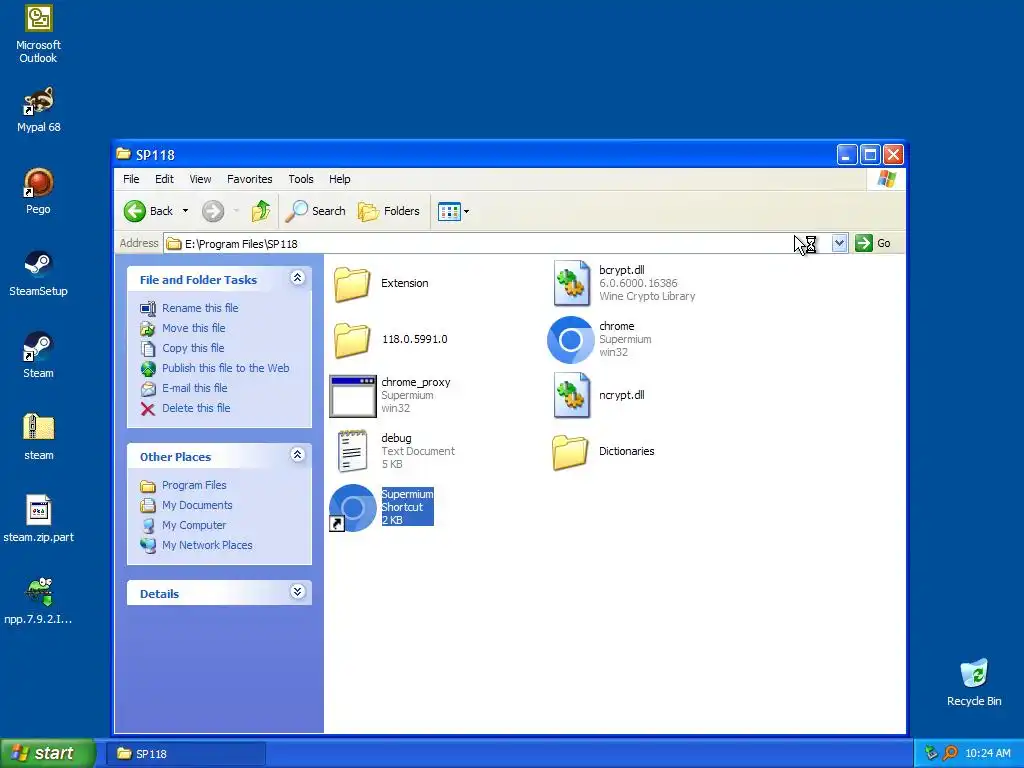Click Copy this file
Image resolution: width=1024 pixels, height=768 pixels.
(x=182, y=348)
